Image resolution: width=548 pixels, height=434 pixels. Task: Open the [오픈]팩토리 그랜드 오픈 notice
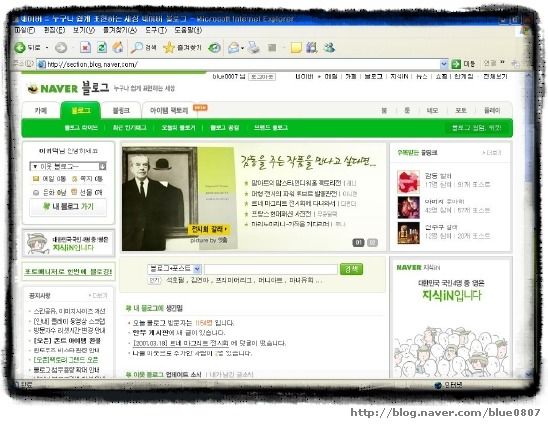[66, 360]
